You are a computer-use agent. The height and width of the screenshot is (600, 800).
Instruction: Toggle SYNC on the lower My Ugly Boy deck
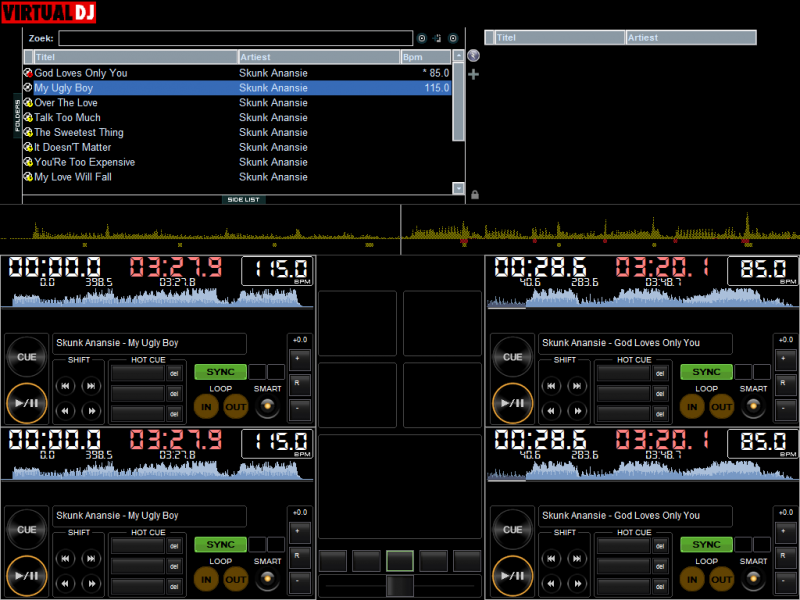(220, 544)
